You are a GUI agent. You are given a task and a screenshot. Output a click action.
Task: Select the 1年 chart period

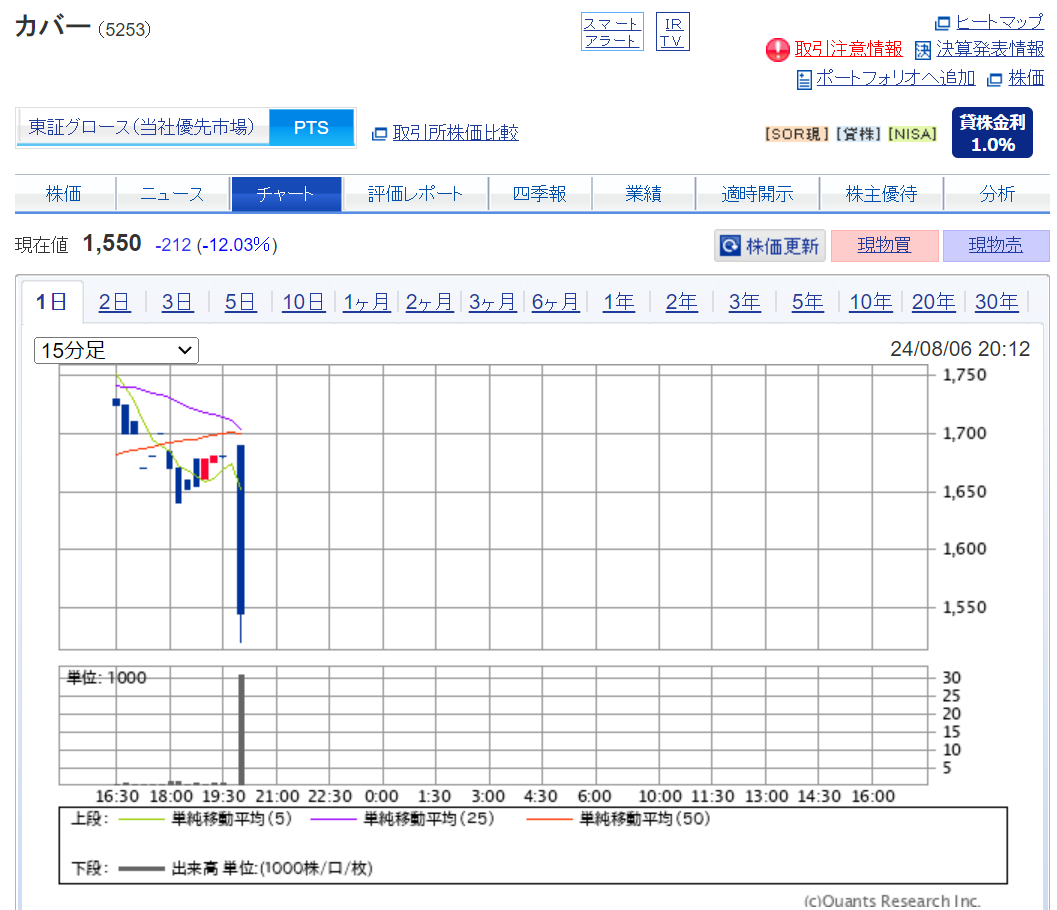tap(619, 302)
